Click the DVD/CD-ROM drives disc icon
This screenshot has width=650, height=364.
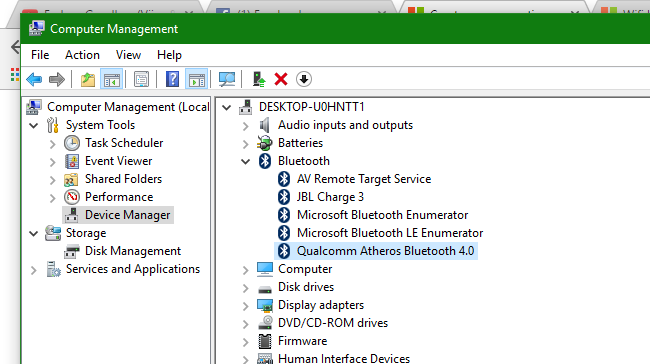pos(265,323)
